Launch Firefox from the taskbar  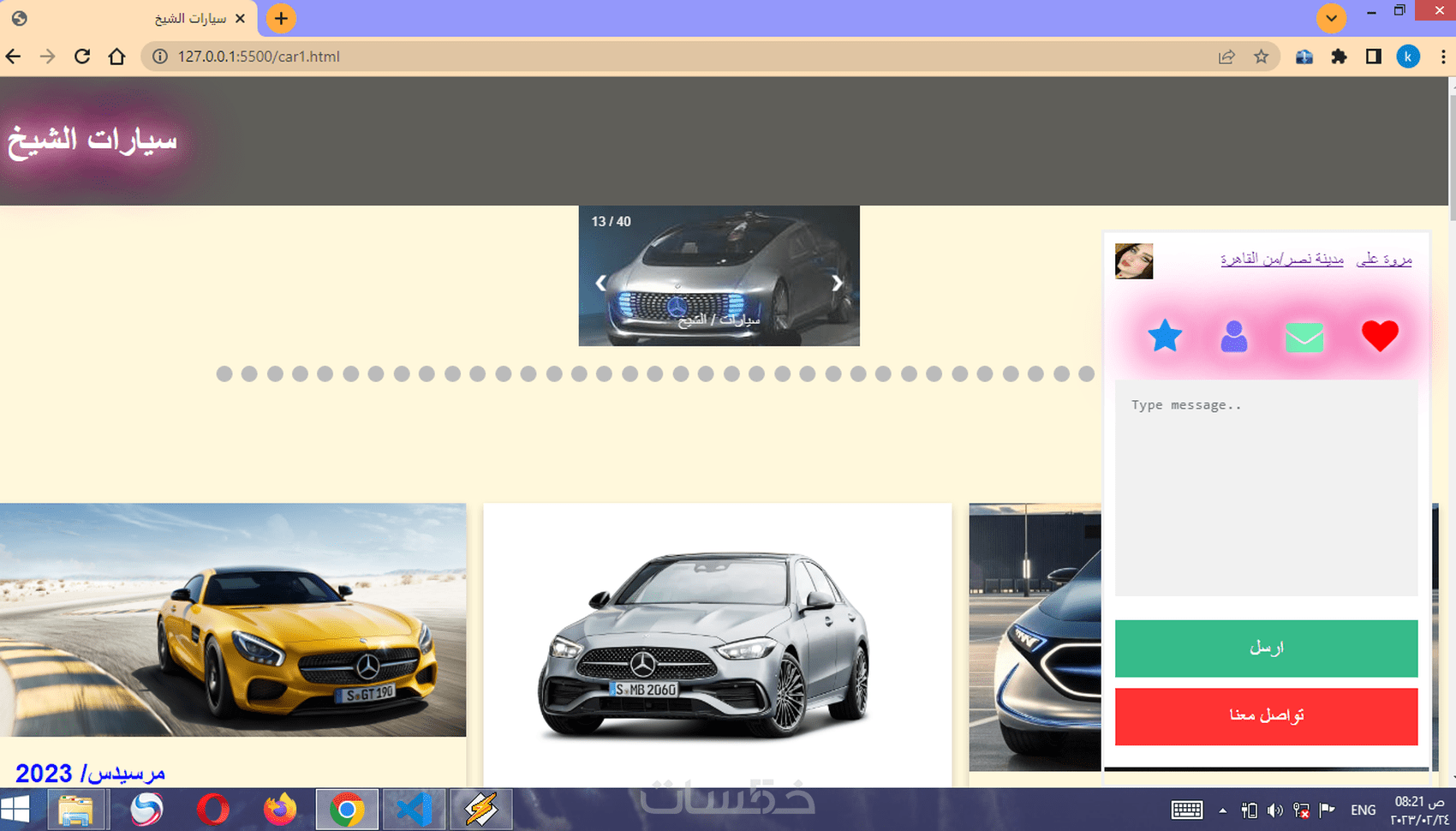point(280,810)
